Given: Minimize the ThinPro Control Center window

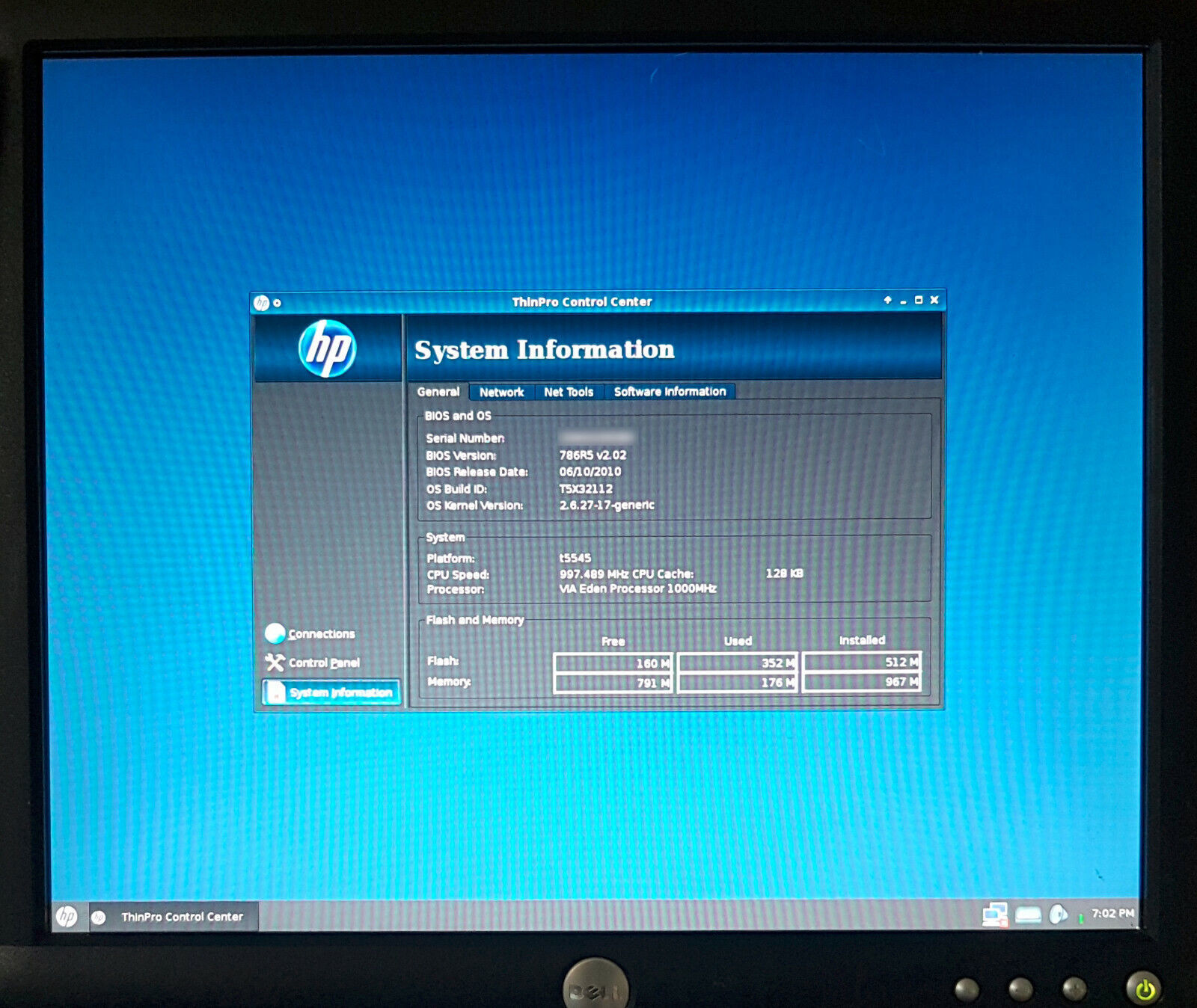Looking at the screenshot, I should [x=903, y=301].
